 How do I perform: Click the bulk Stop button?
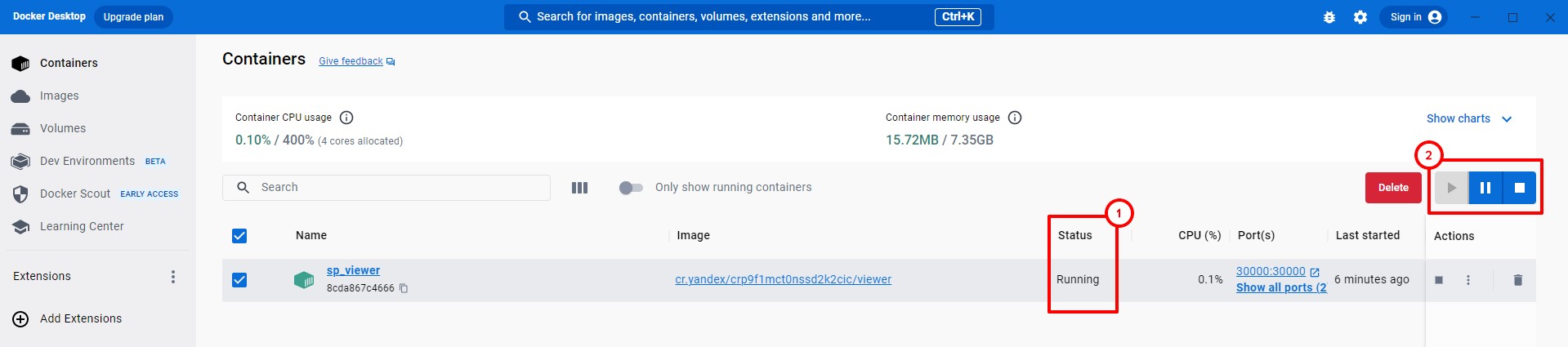point(1520,188)
